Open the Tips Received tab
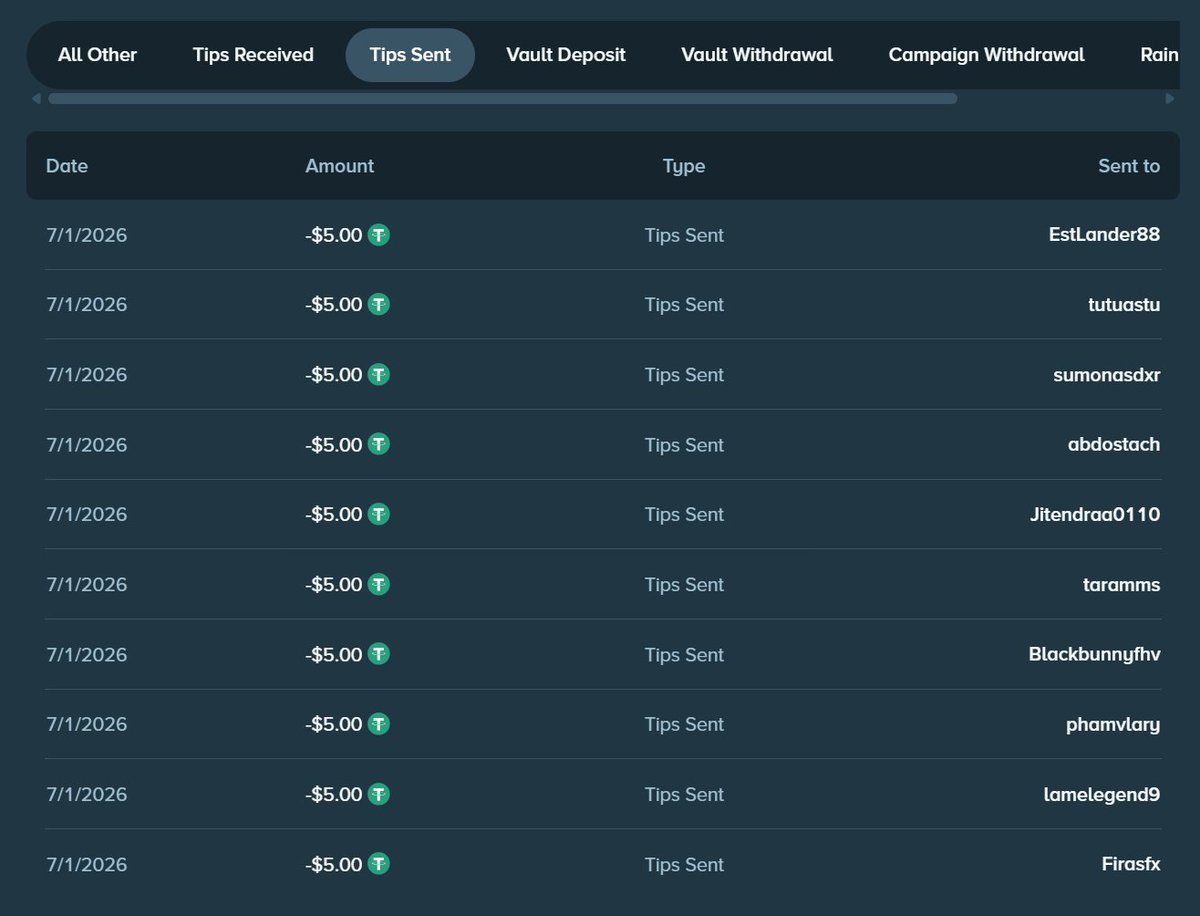 point(253,55)
